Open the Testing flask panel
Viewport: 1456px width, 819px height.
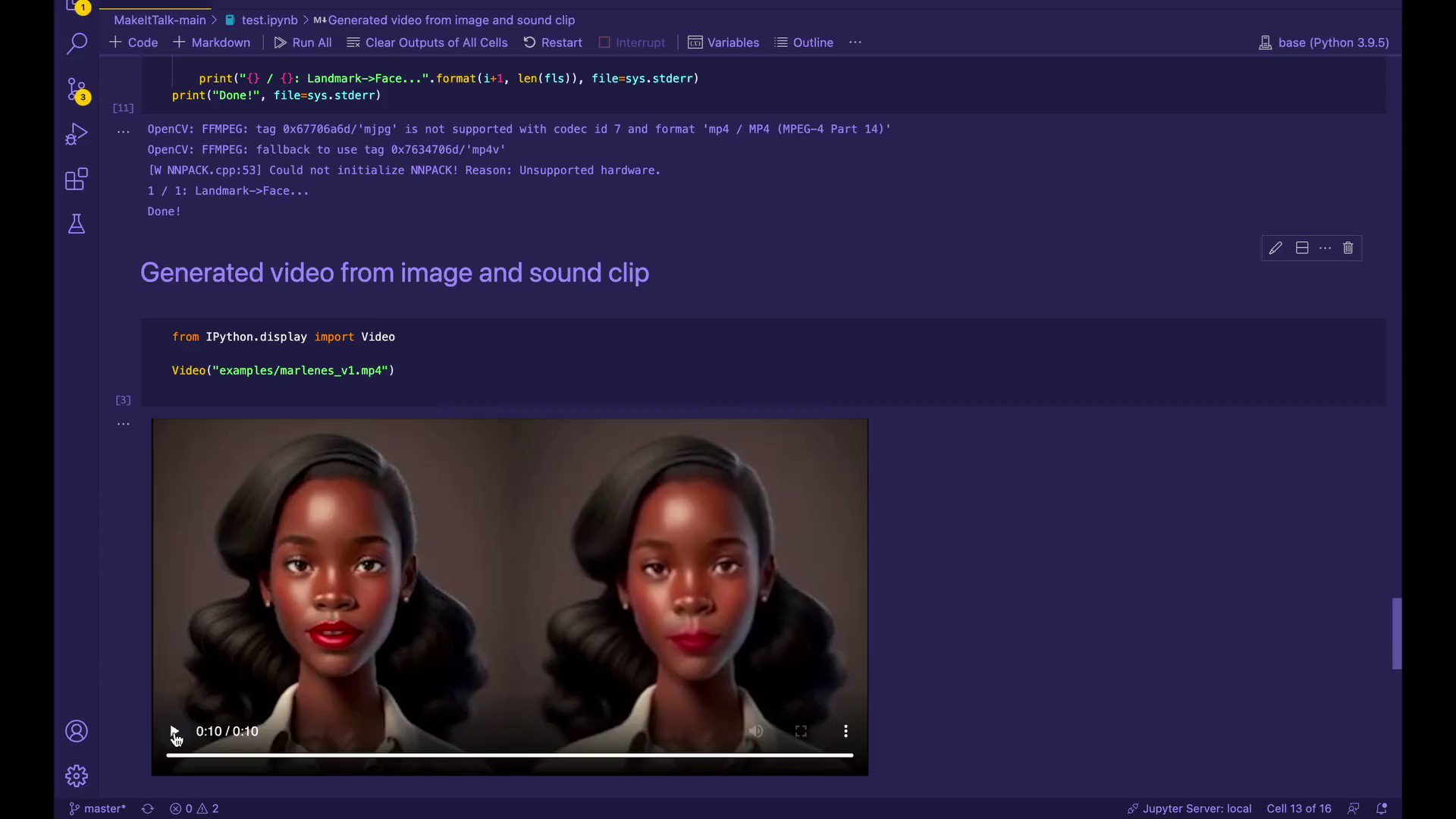click(76, 223)
